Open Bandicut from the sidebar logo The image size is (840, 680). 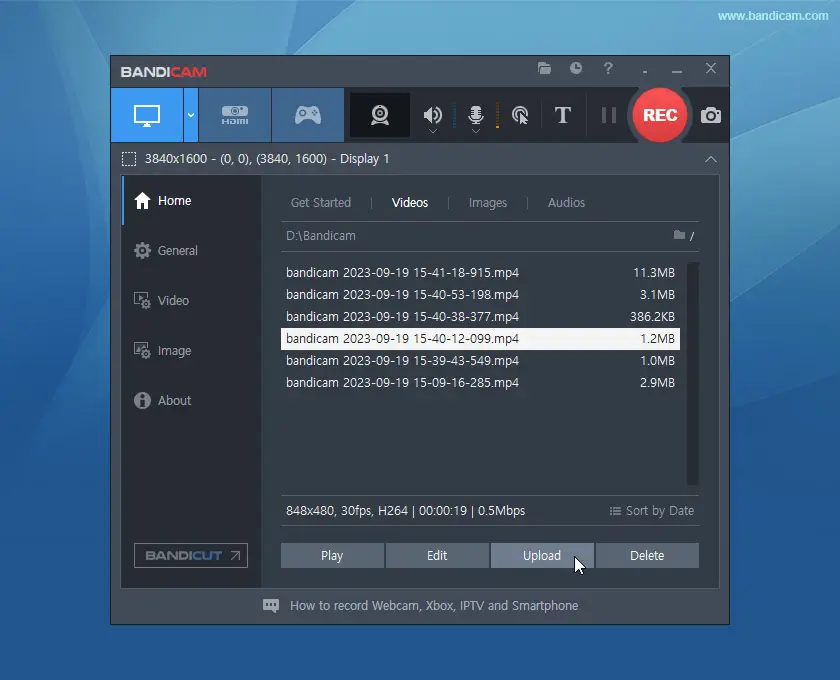(190, 555)
